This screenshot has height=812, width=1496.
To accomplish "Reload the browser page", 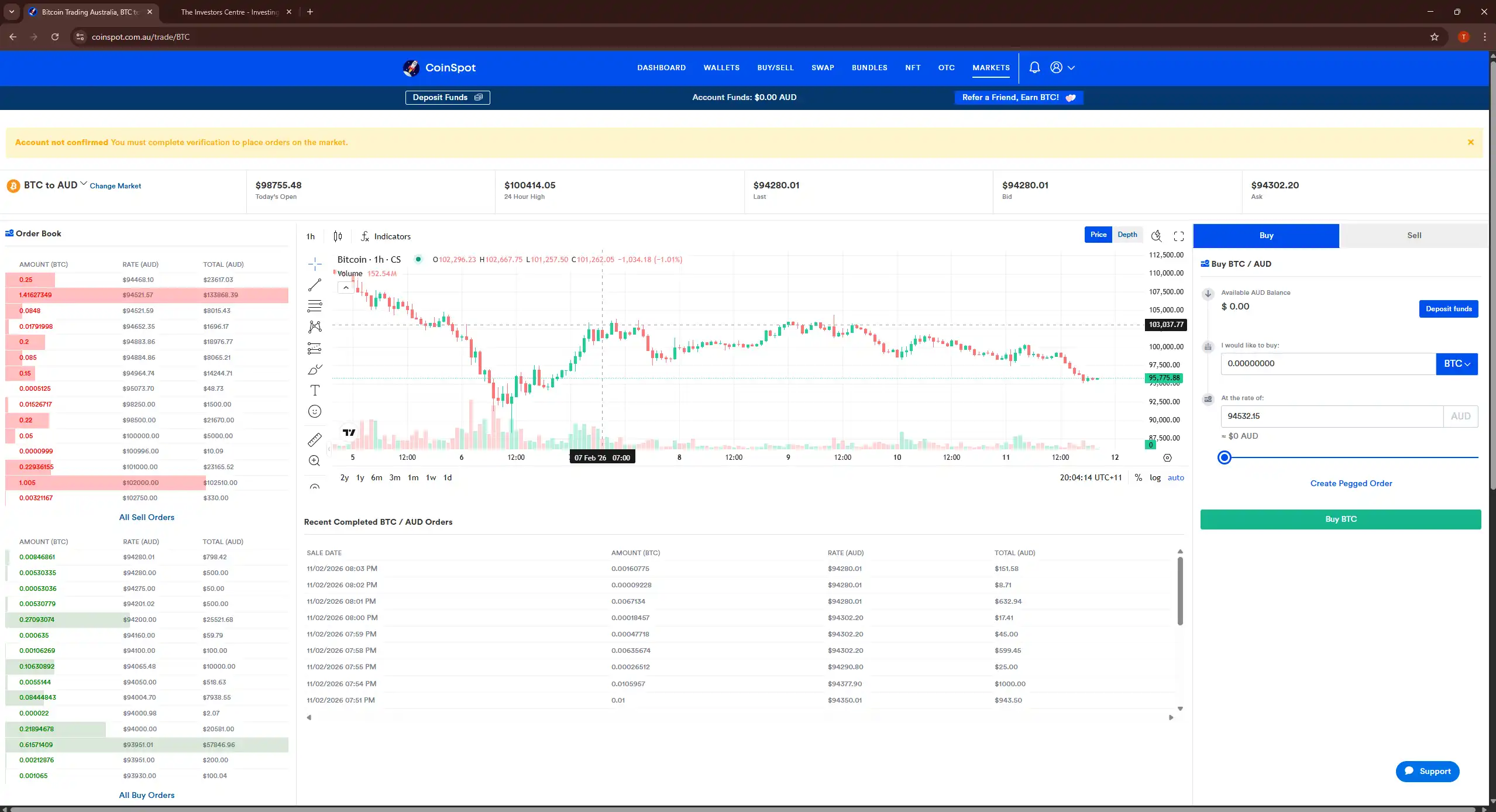I will pyautogui.click(x=55, y=37).
